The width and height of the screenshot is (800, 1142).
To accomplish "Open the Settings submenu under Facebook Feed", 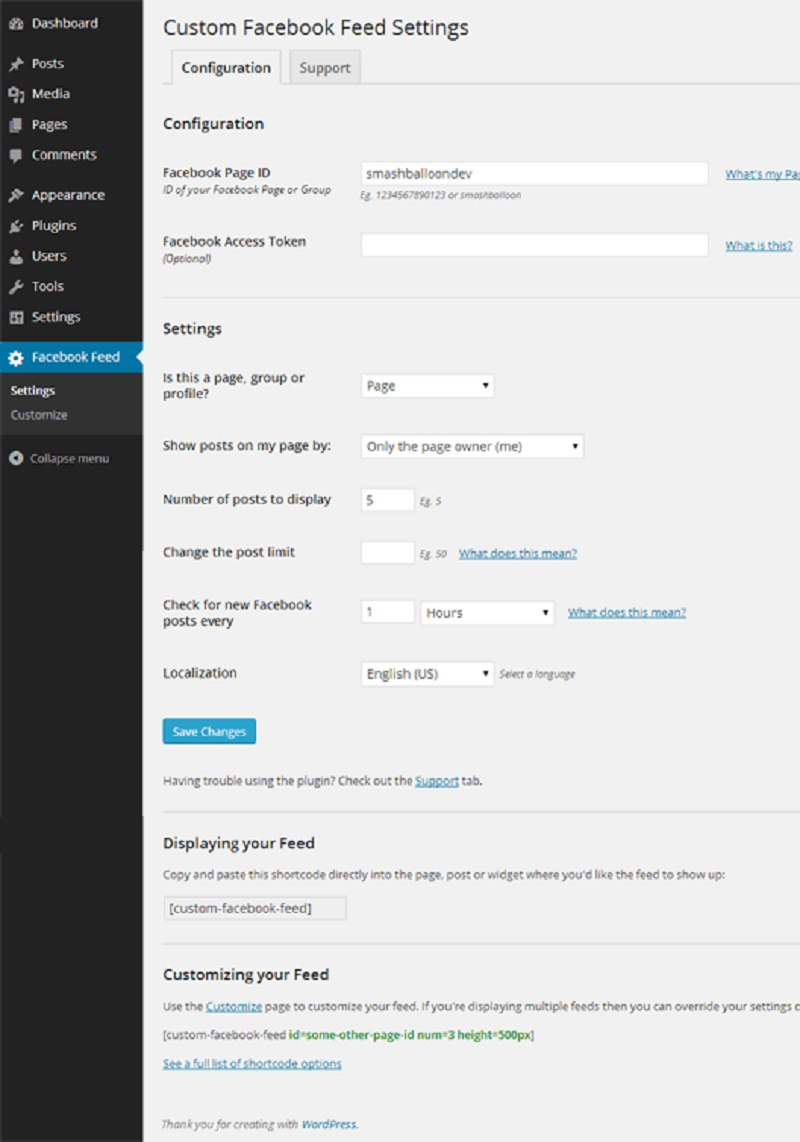I will point(33,391).
